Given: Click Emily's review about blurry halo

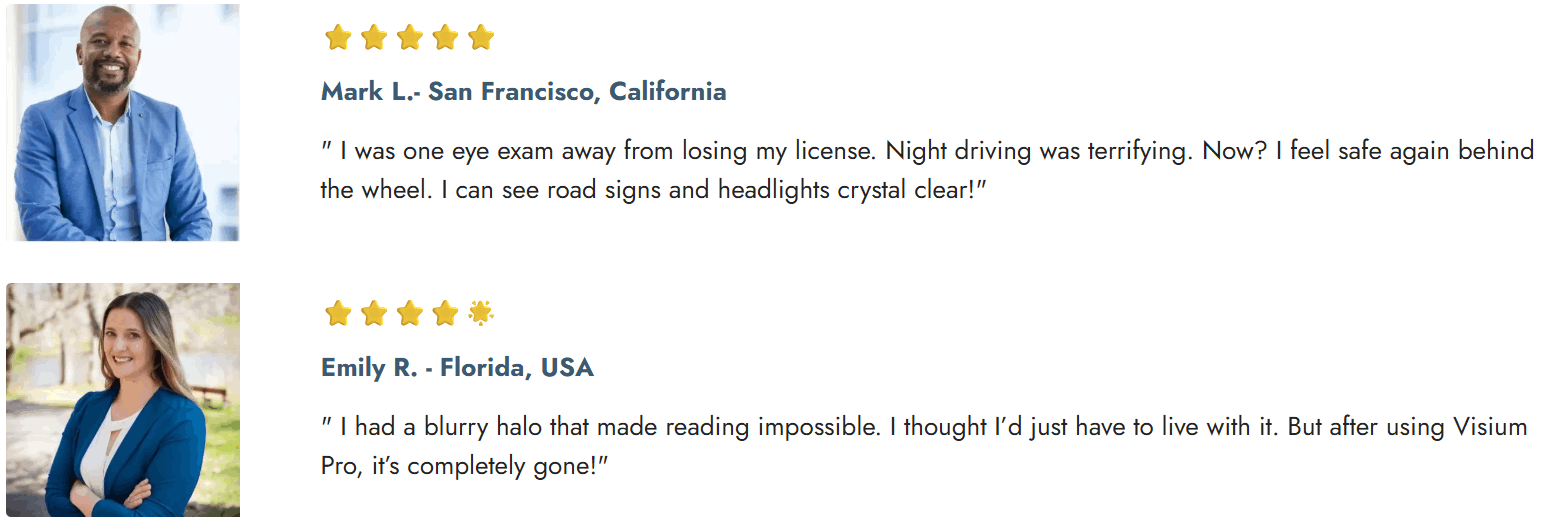Looking at the screenshot, I should tap(923, 446).
